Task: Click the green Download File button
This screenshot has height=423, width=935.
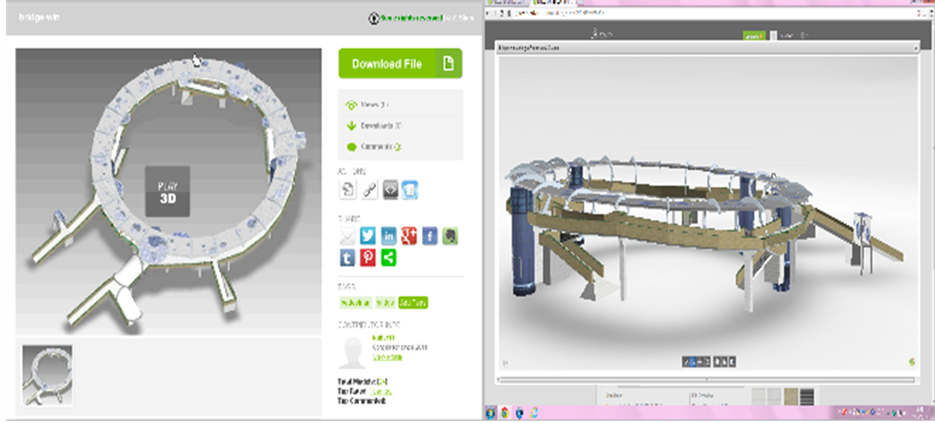Action: [x=400, y=64]
